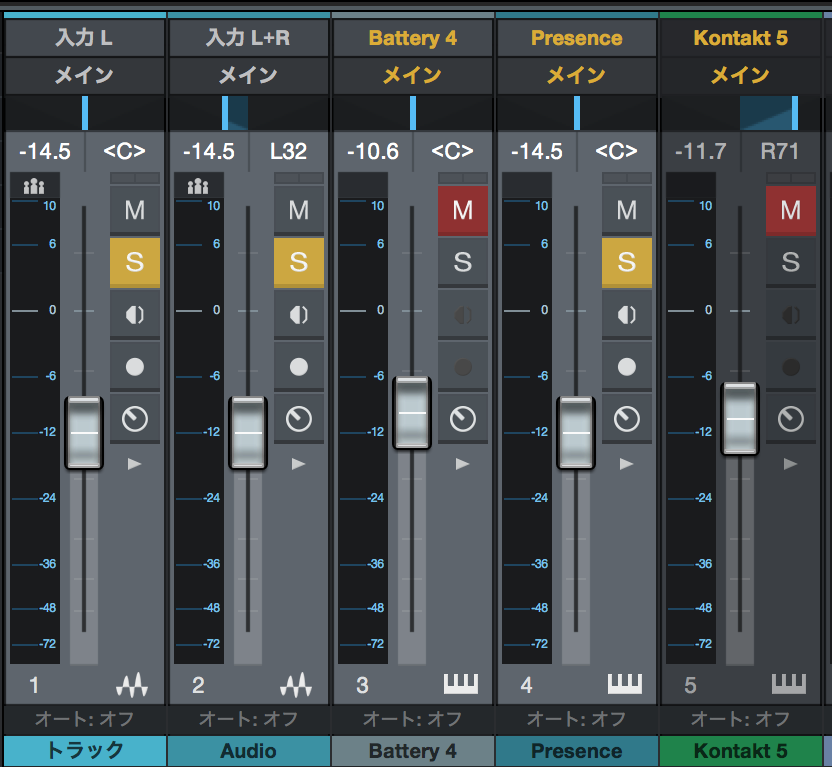This screenshot has height=767, width=832.
Task: Click the waveform audio track icon on channel 1
Action: coord(132,684)
